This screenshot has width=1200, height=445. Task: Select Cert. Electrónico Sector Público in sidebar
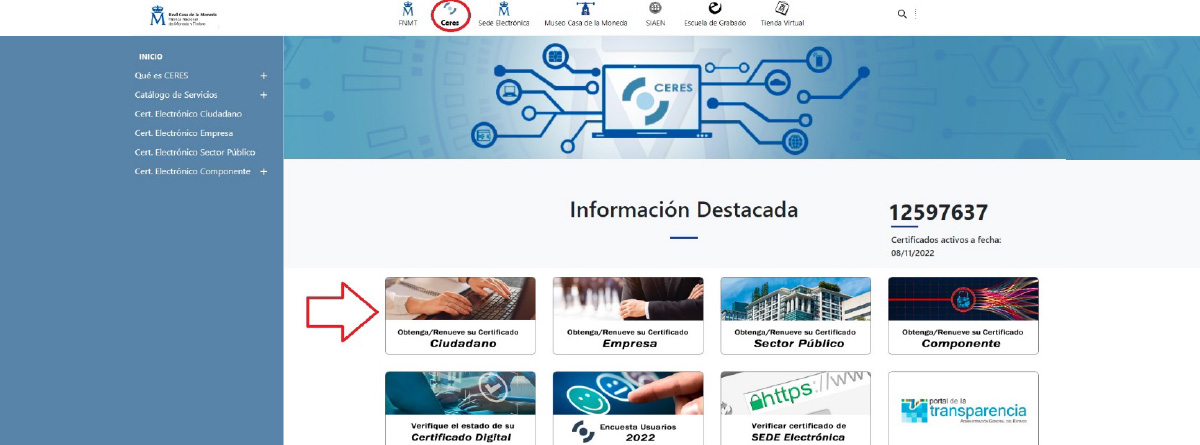coord(195,152)
